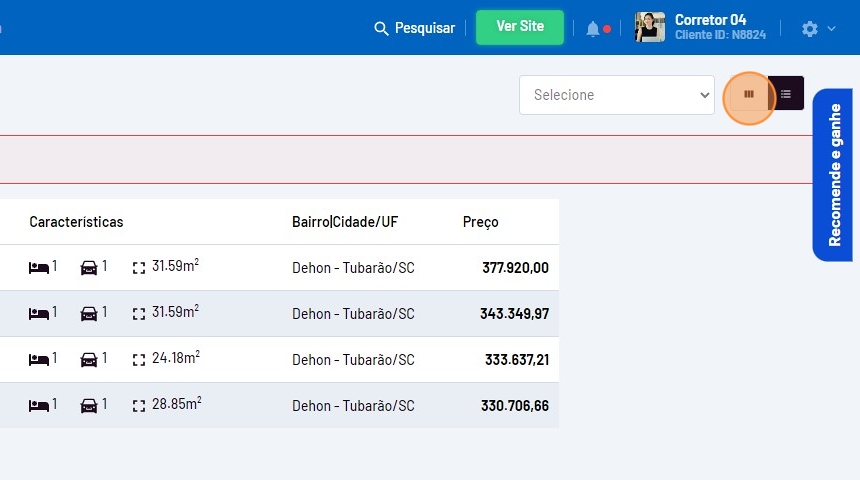Click area icon beside 28.85m²
This screenshot has height=480, width=860.
139,406
